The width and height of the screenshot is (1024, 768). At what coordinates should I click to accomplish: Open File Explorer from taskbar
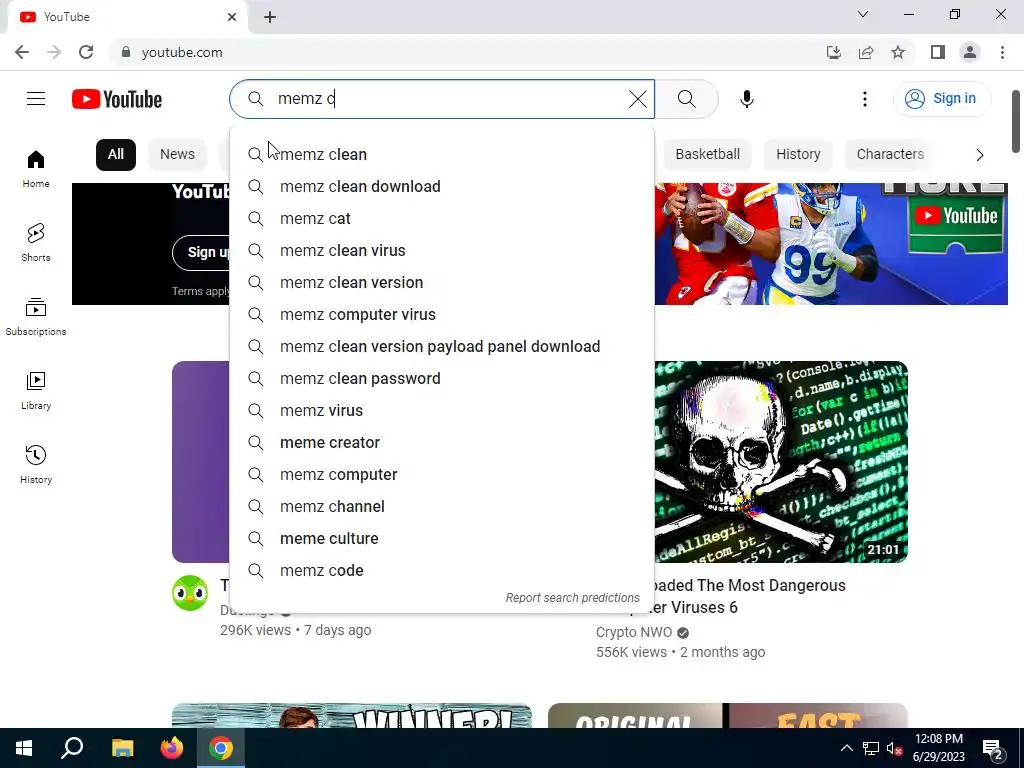click(122, 748)
